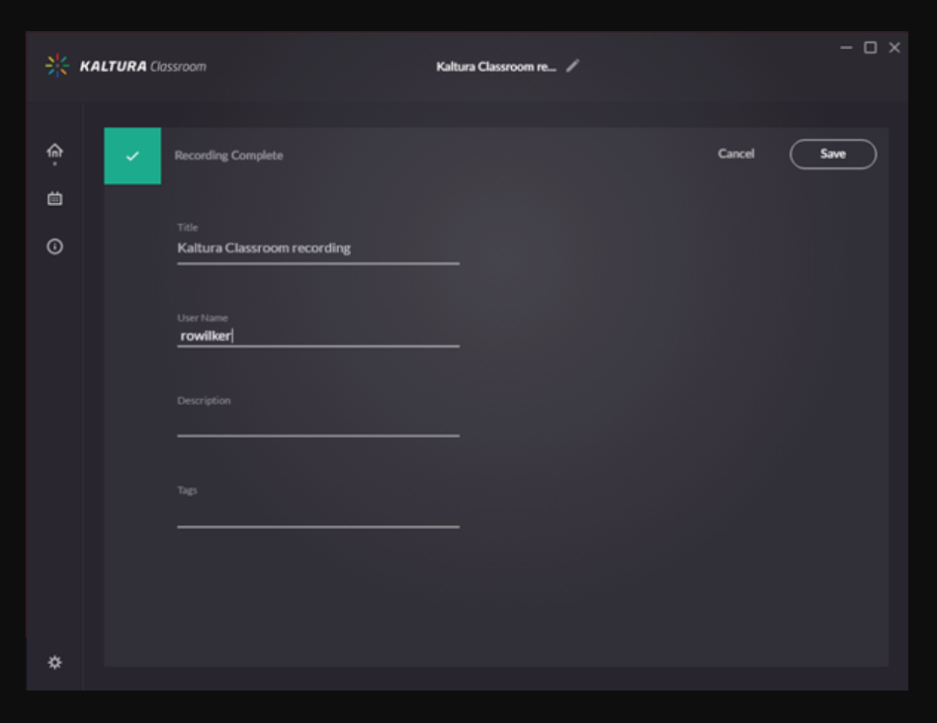Viewport: 937px width, 723px height.
Task: Click the User Name field containing rowilker
Action: coord(318,336)
